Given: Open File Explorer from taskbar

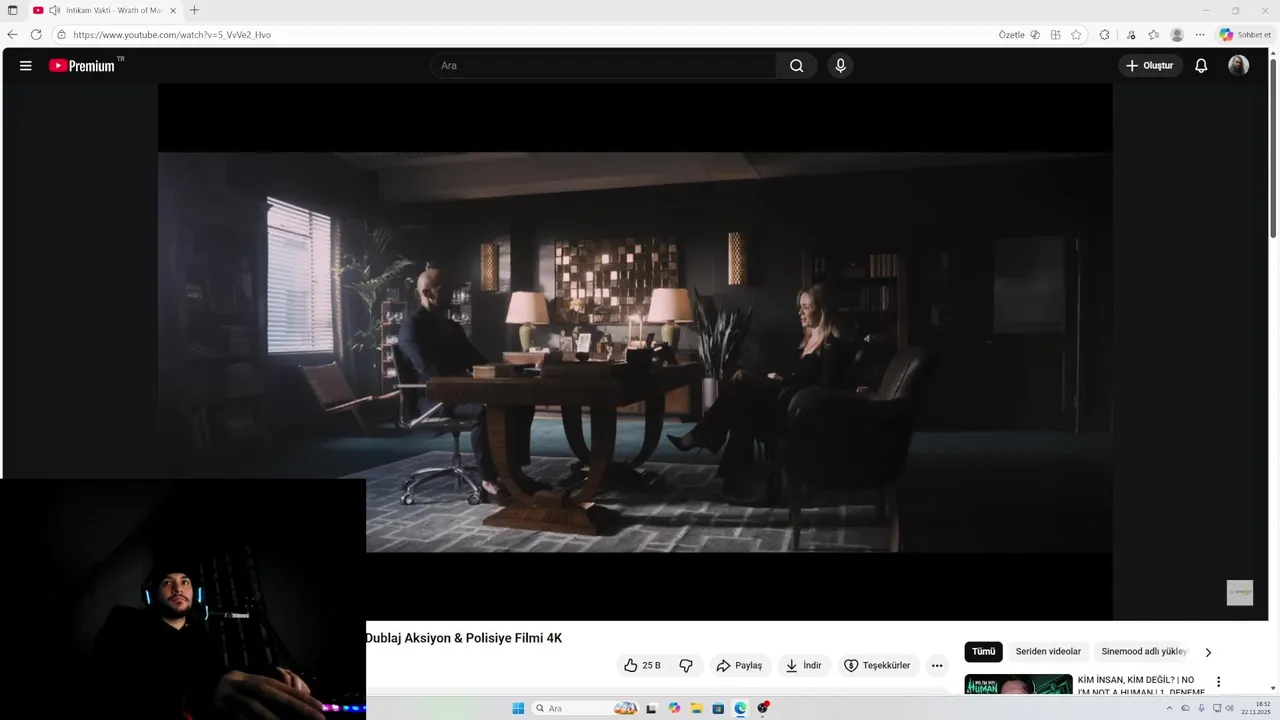Looking at the screenshot, I should (x=696, y=708).
